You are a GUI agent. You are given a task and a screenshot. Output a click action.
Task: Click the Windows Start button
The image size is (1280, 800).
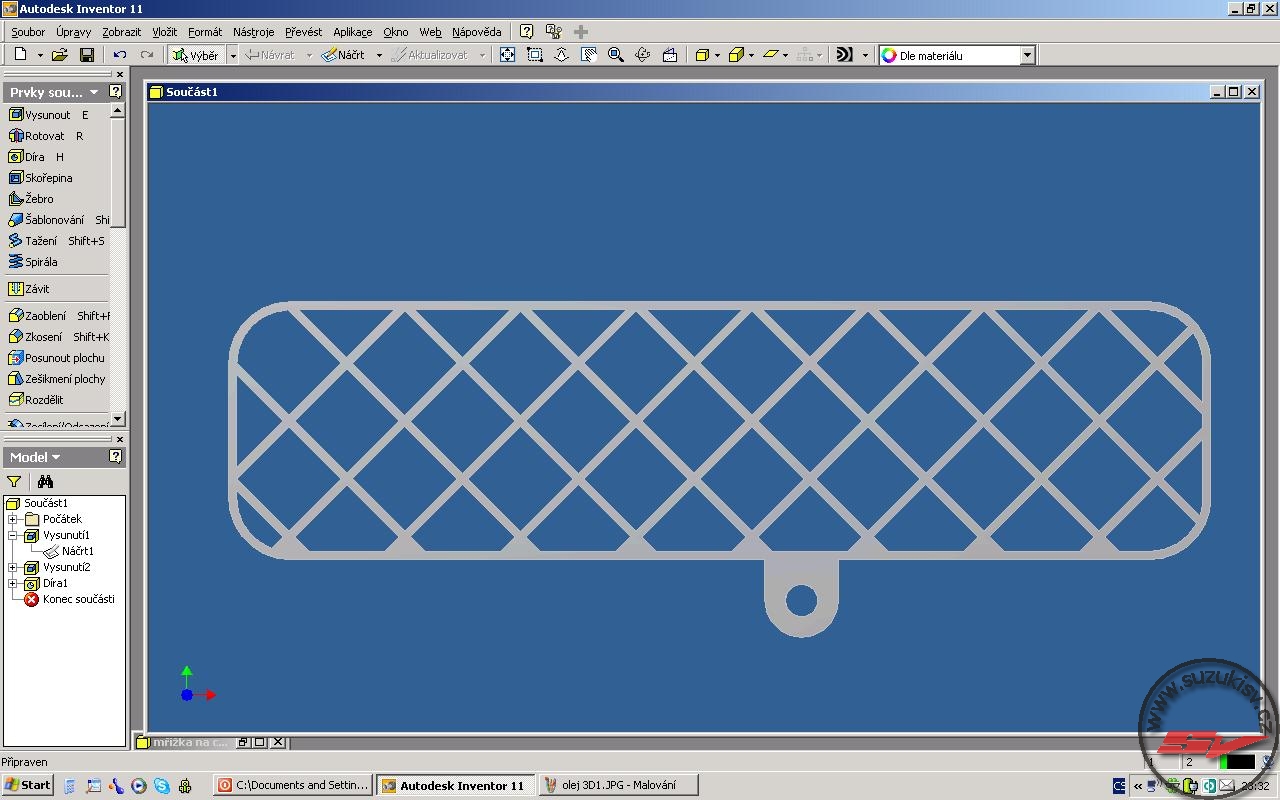coord(27,785)
